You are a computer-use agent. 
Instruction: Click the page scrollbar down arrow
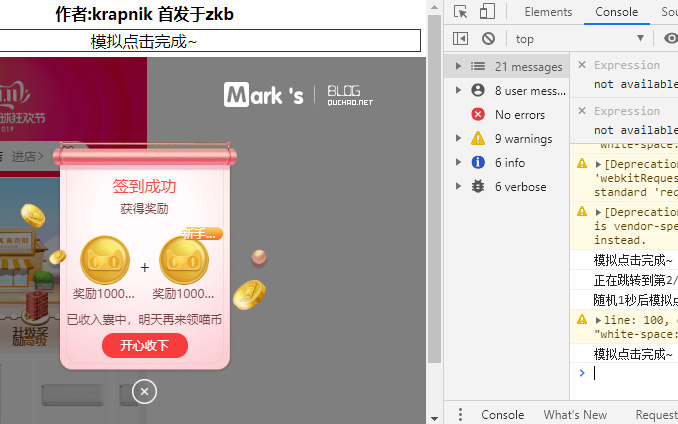click(x=434, y=418)
